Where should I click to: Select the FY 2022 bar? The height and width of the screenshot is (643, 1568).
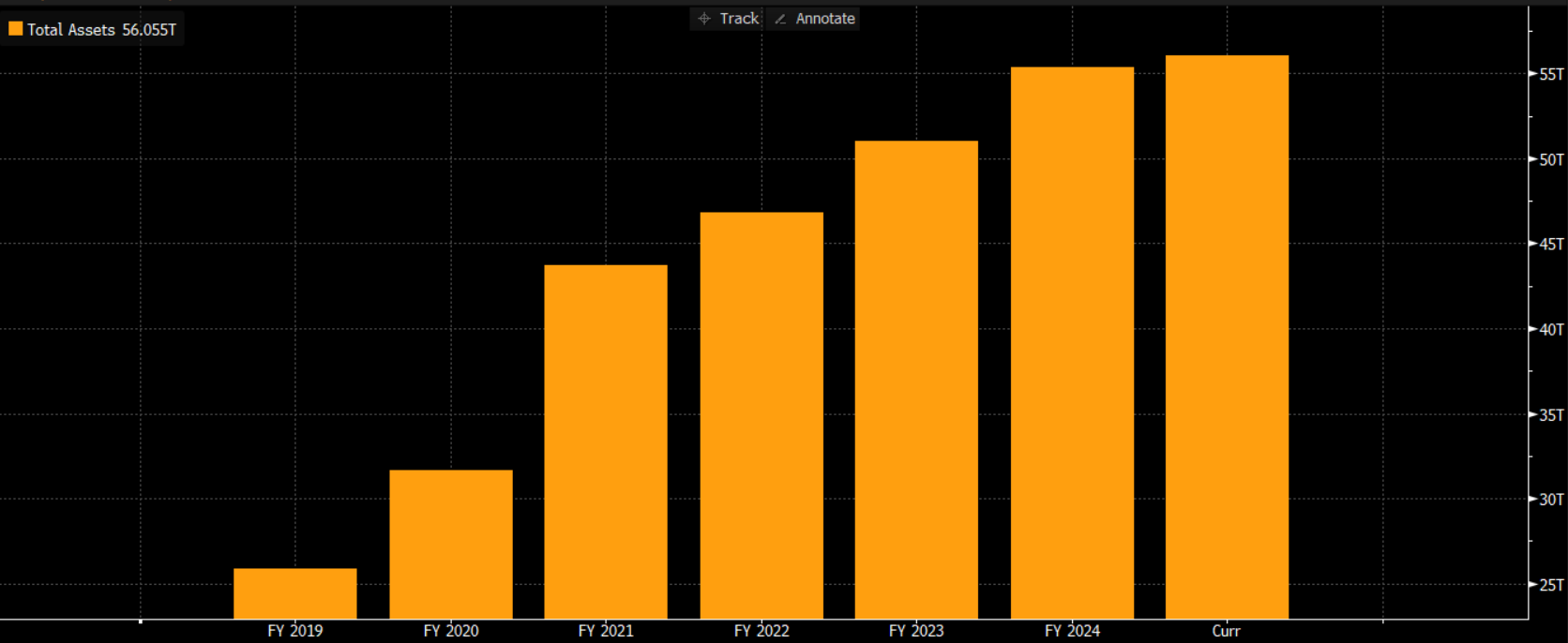coord(761,415)
